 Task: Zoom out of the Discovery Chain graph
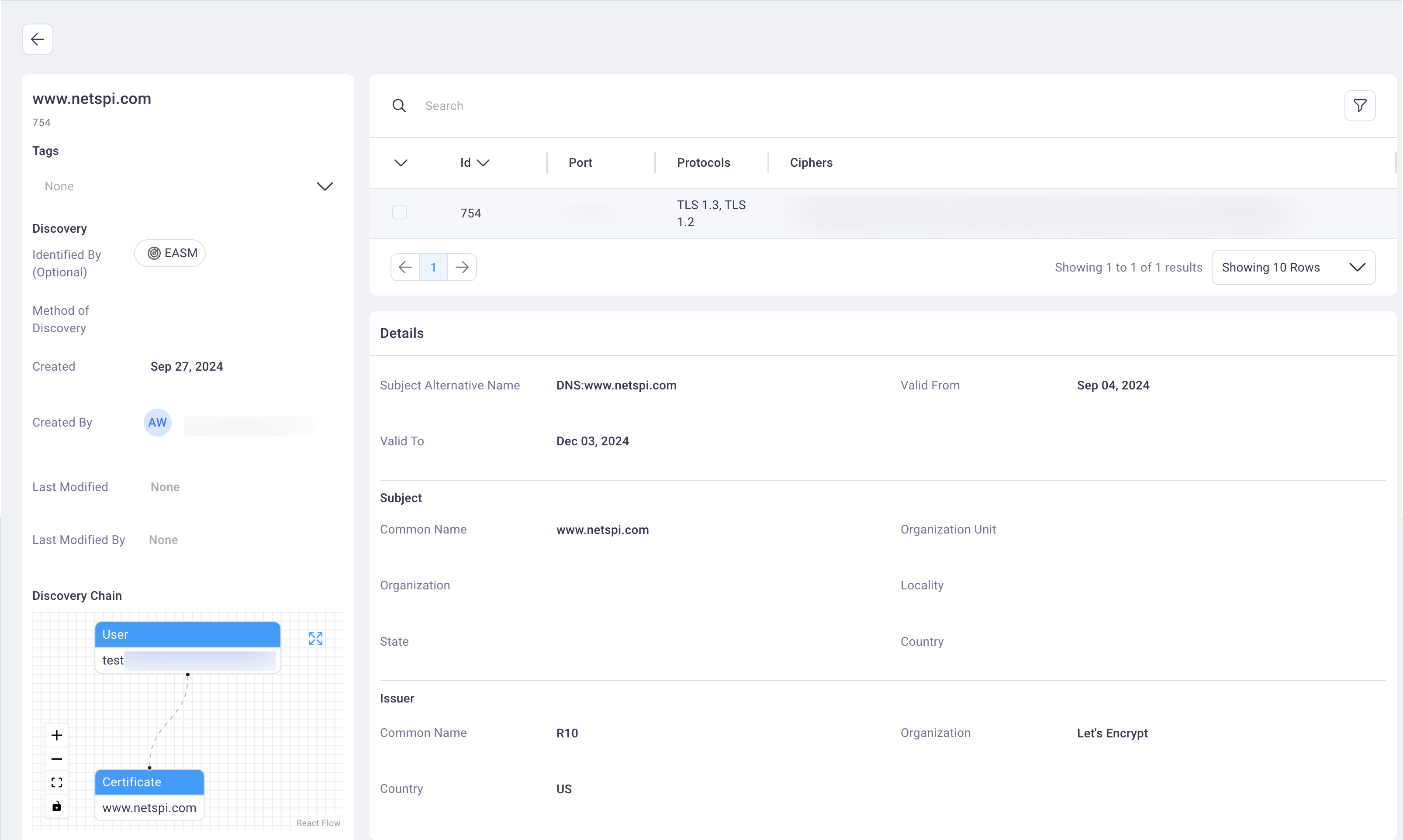point(57,759)
